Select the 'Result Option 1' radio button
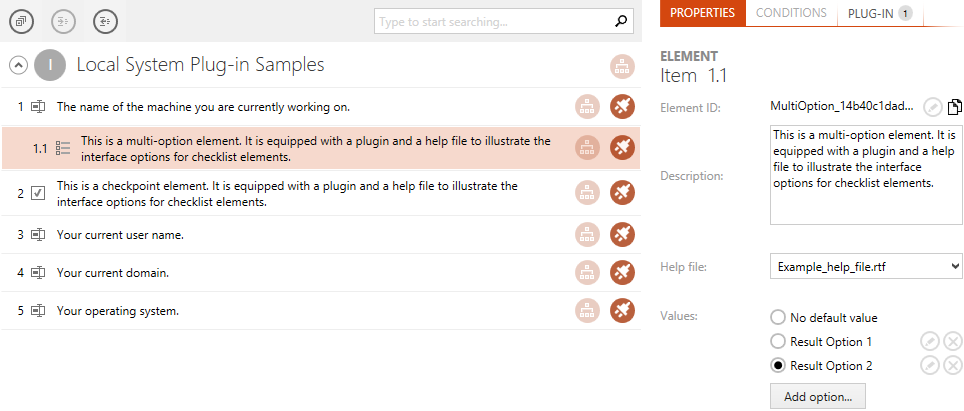The height and width of the screenshot is (411, 964). [778, 342]
